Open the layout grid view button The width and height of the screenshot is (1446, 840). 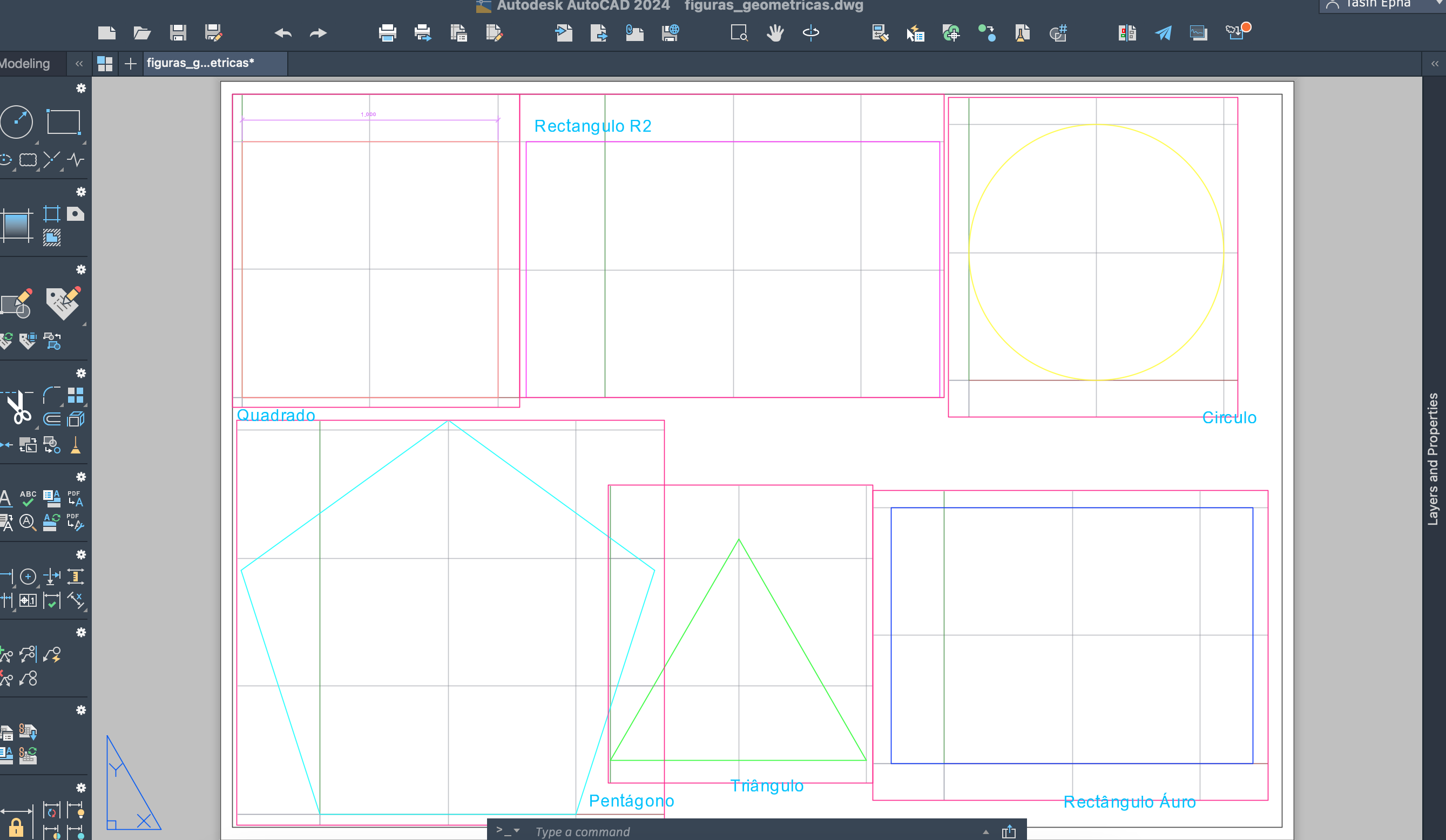click(105, 63)
